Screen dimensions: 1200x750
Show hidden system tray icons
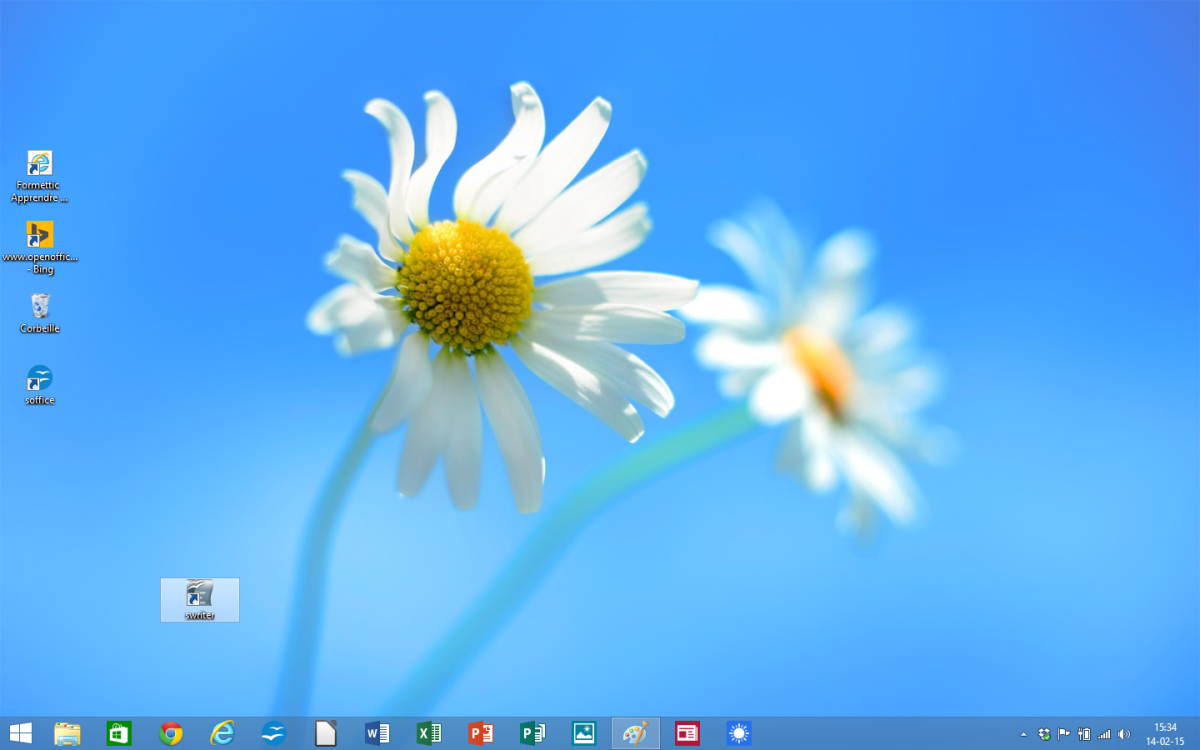pos(1023,734)
